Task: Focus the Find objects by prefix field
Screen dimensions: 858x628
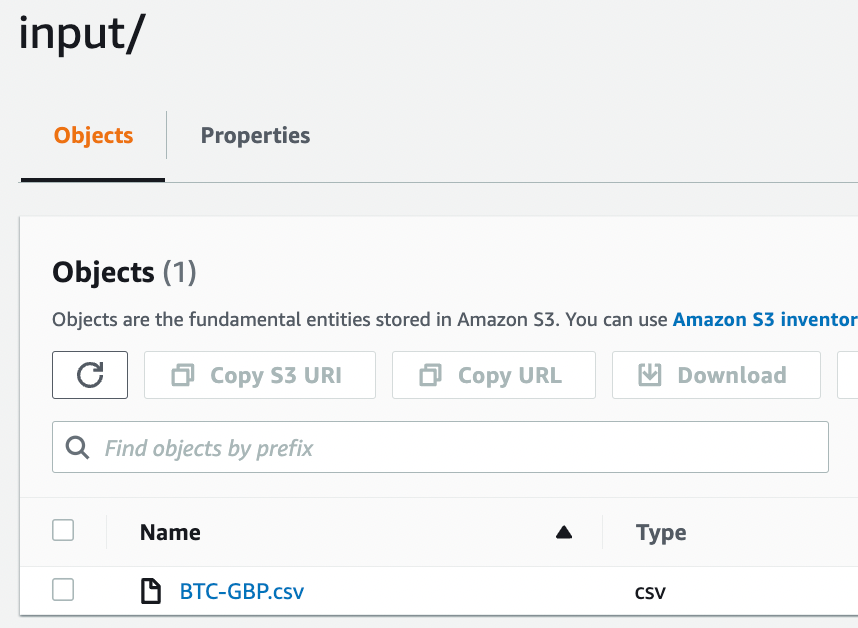Action: (x=440, y=447)
